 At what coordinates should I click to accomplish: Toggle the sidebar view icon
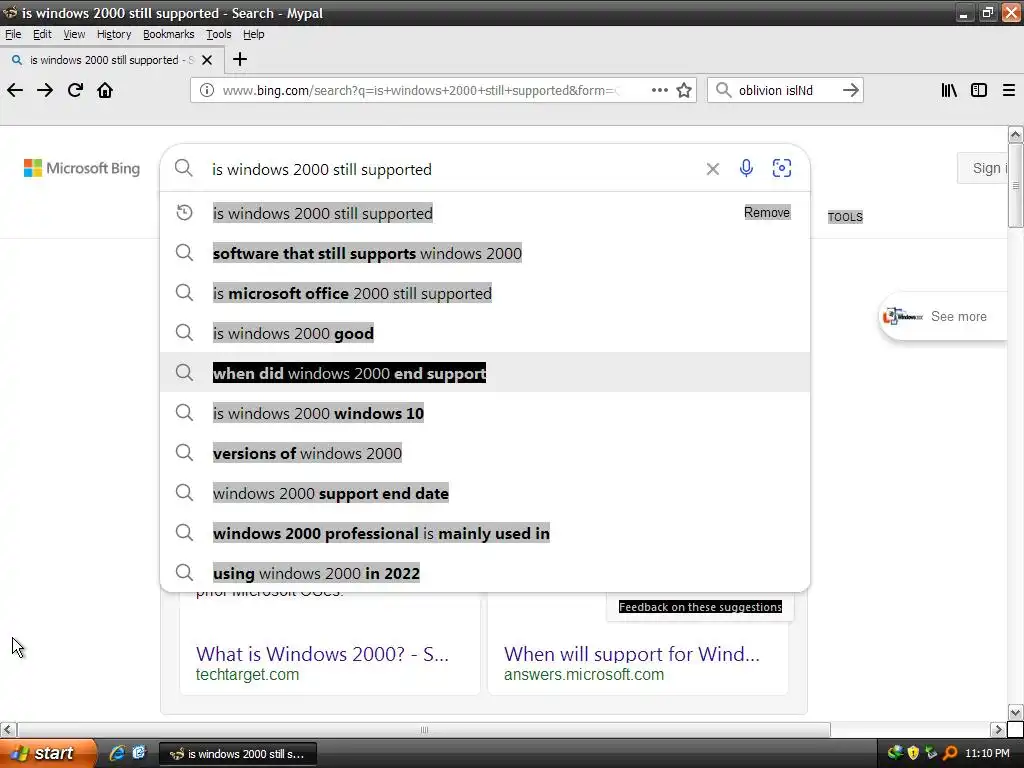point(979,90)
